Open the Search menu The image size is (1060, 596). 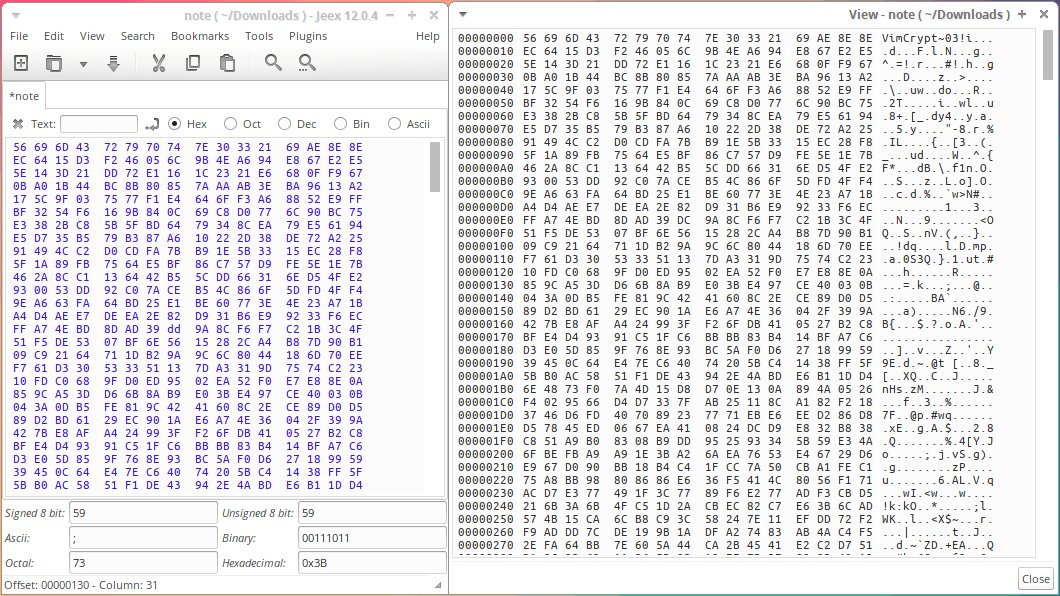(138, 36)
